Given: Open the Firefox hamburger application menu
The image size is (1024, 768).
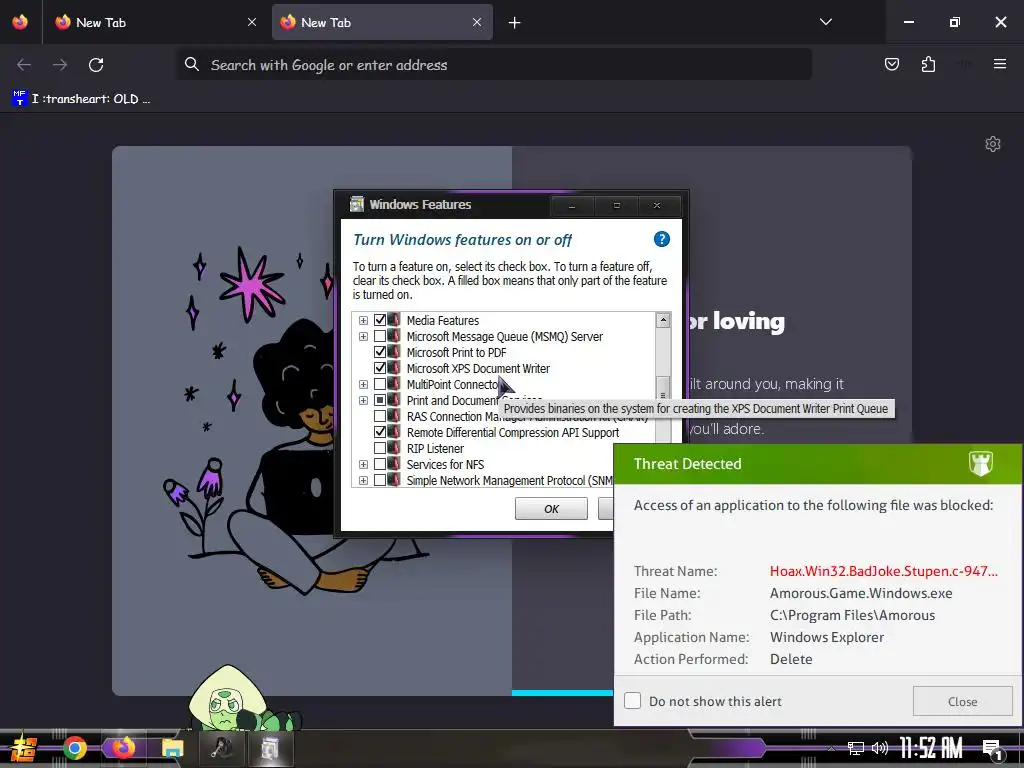Looking at the screenshot, I should [x=999, y=64].
